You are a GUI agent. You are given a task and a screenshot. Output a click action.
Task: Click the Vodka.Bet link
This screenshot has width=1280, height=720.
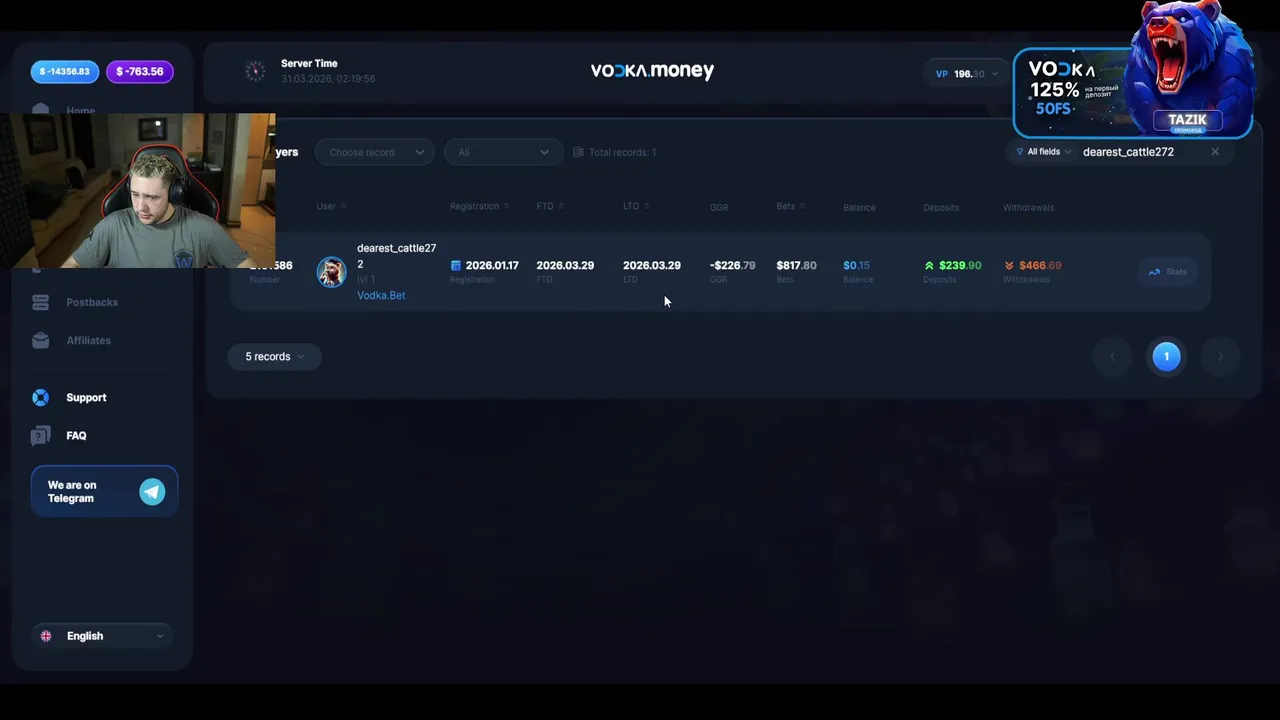381,295
